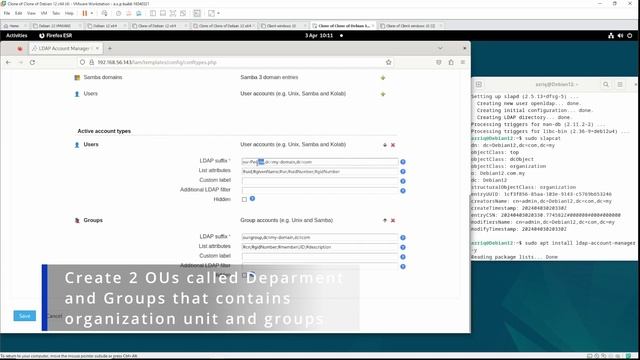Open help for Users Custom label
Image resolution: width=640 pixels, height=360 pixels.
click(x=403, y=181)
